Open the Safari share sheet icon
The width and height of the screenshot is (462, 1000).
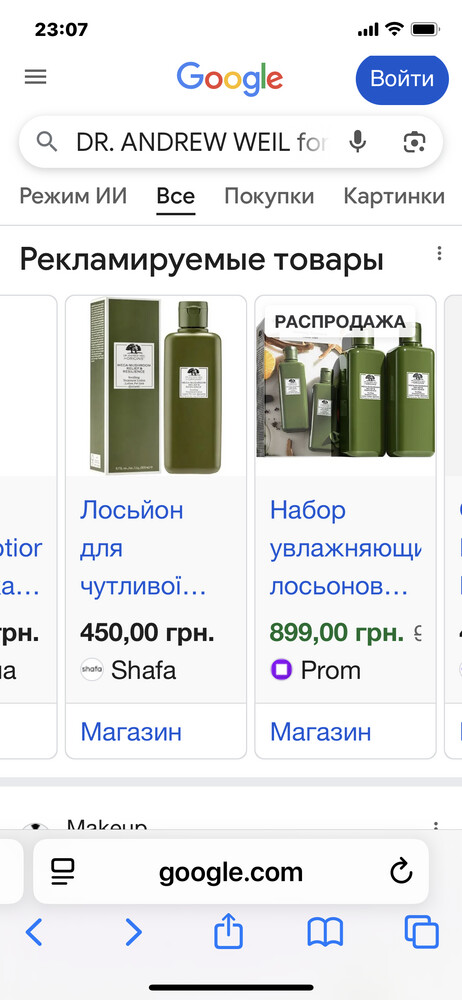(228, 931)
